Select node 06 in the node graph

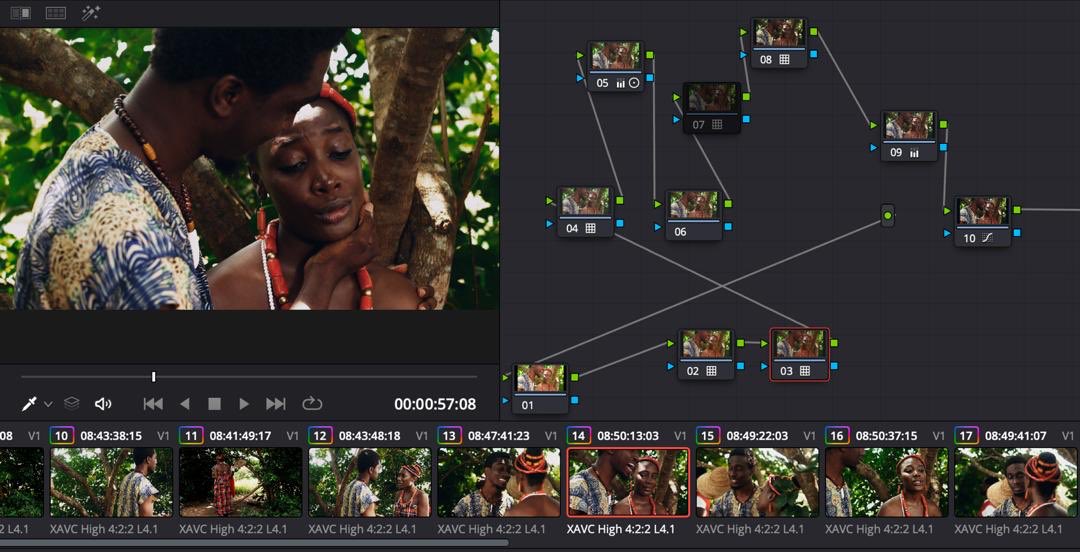point(694,215)
